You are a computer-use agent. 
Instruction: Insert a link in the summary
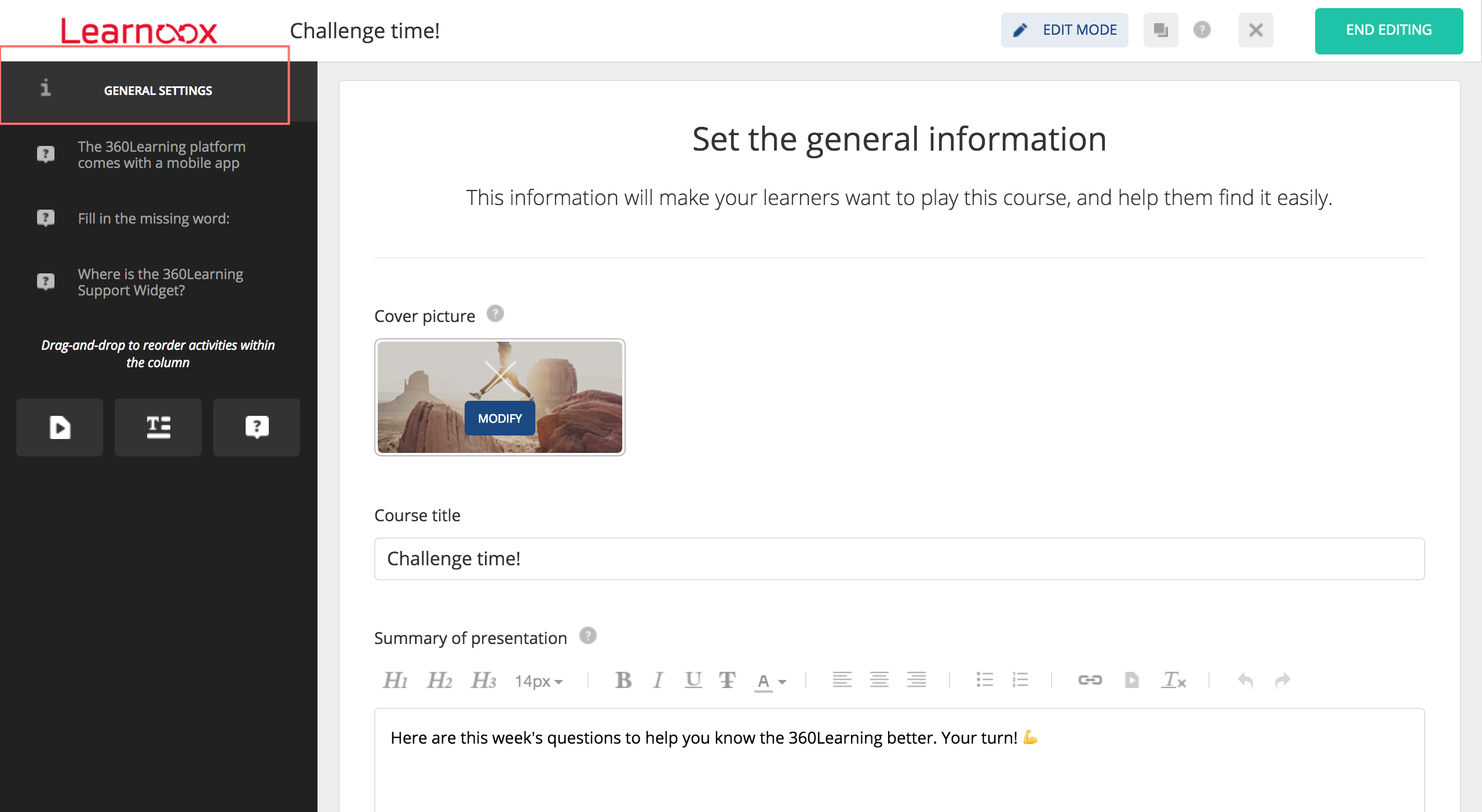pos(1089,680)
